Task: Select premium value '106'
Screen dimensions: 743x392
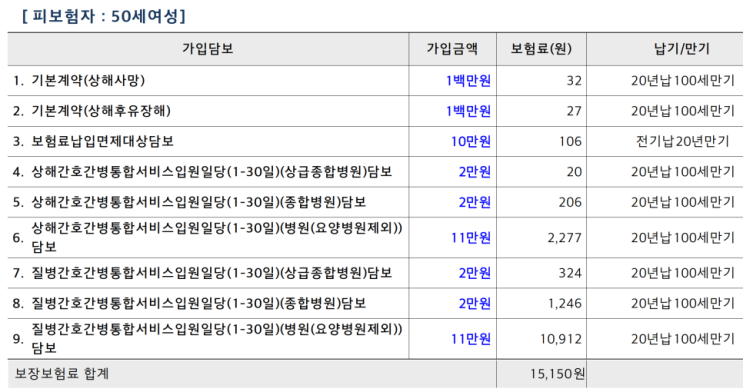Action: pos(570,141)
